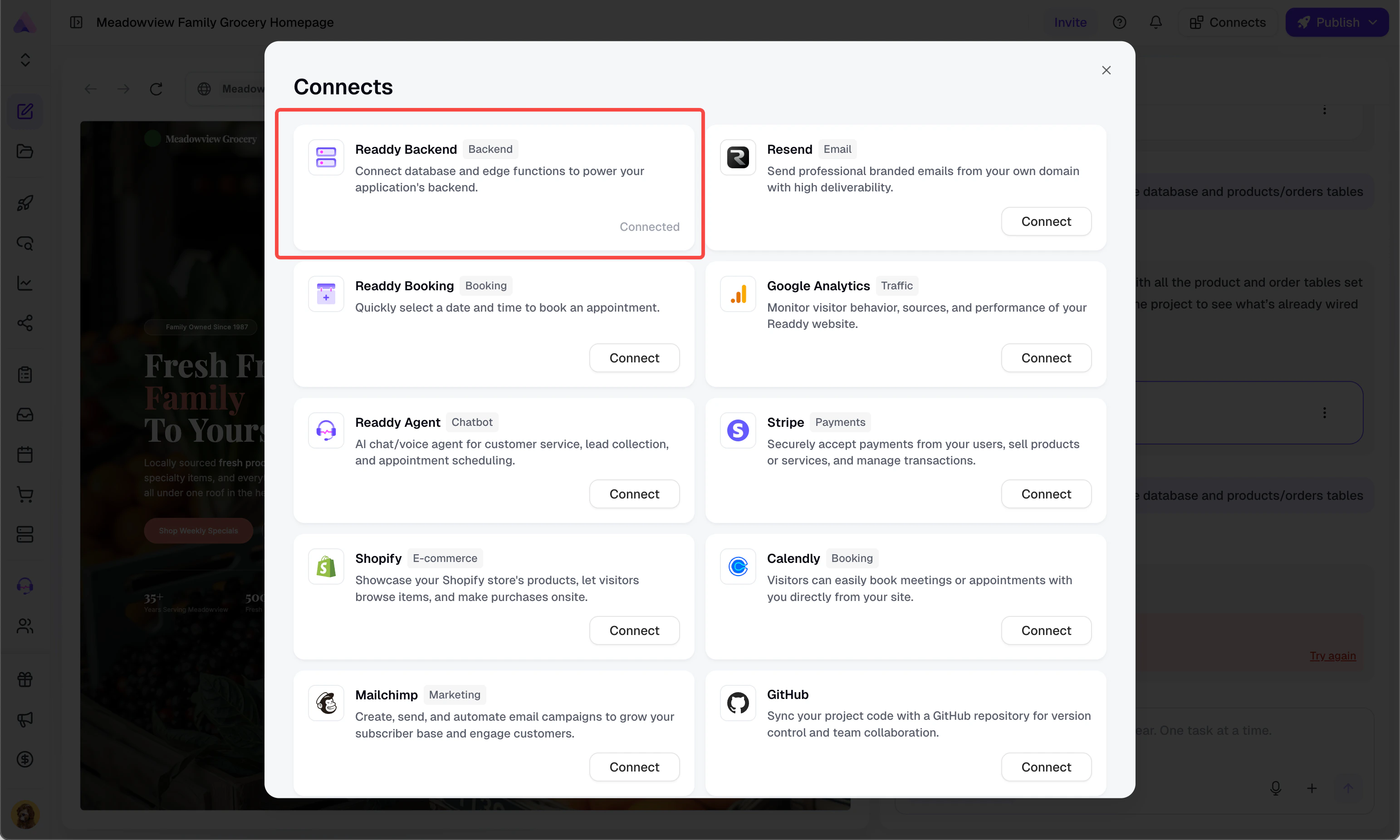Click the Readdy Agent headset icon
The width and height of the screenshot is (1400, 840).
pyautogui.click(x=326, y=430)
